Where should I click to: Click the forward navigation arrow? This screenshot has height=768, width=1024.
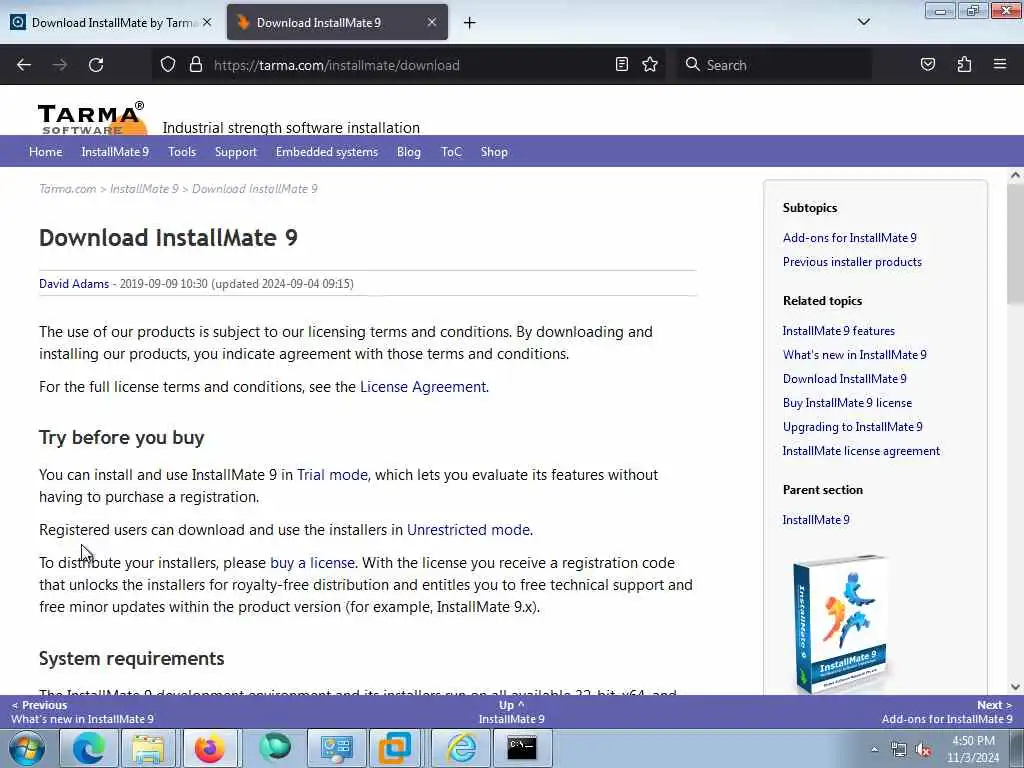pos(60,65)
